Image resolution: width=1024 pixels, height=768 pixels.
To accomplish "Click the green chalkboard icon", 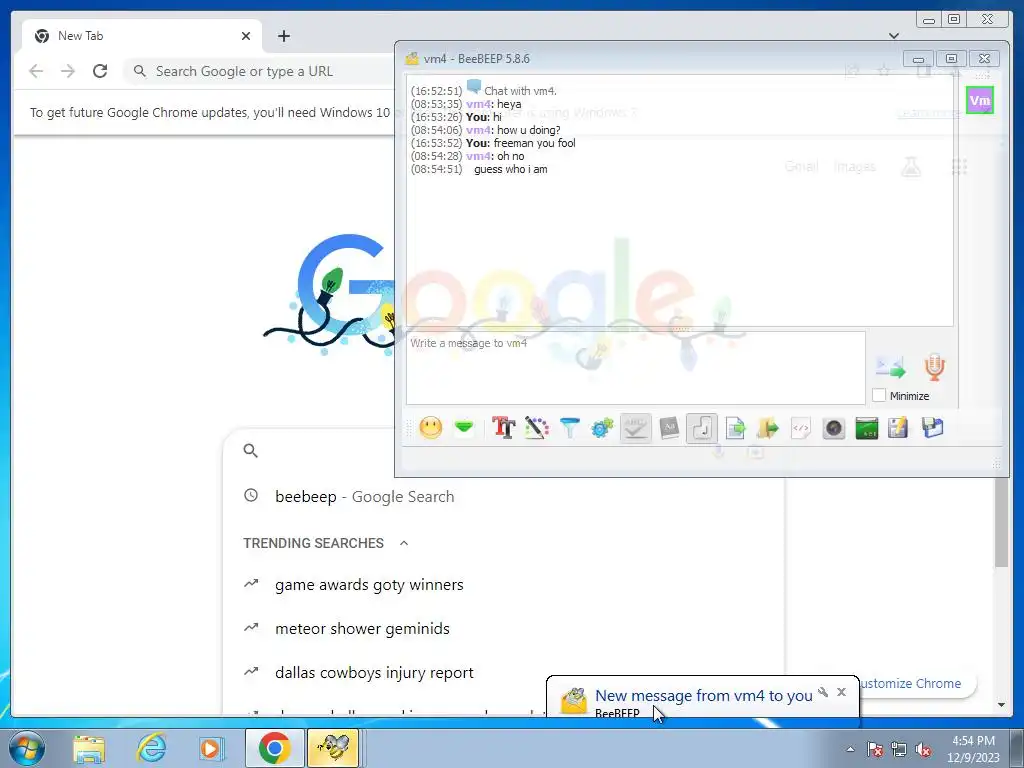I will tap(867, 428).
